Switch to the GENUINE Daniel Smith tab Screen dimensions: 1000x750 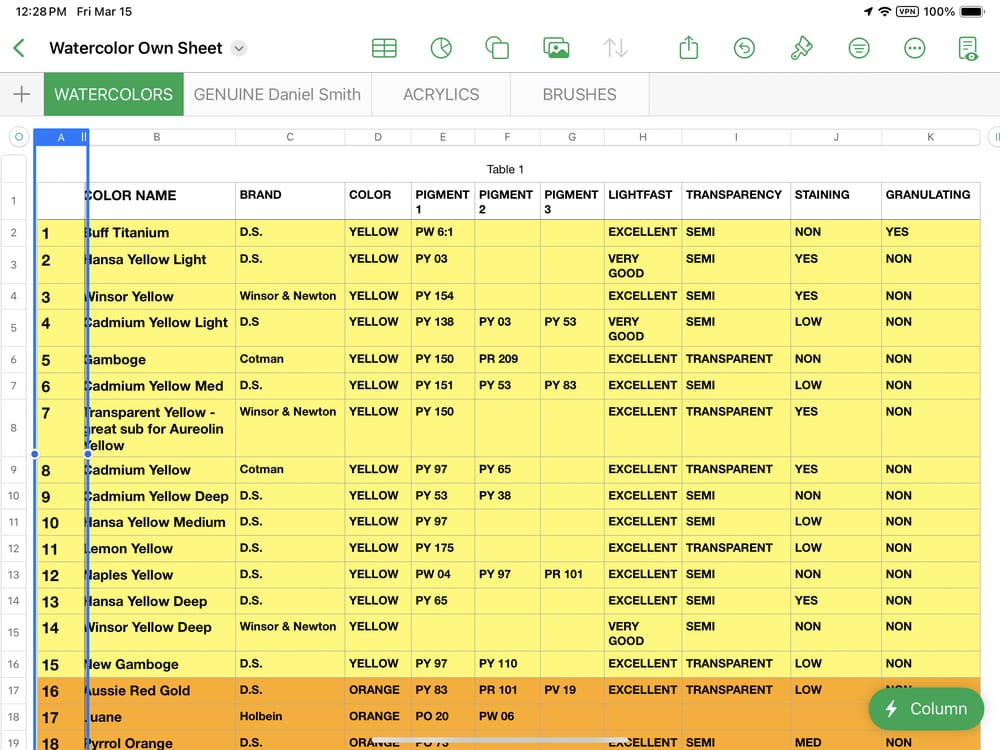click(277, 94)
